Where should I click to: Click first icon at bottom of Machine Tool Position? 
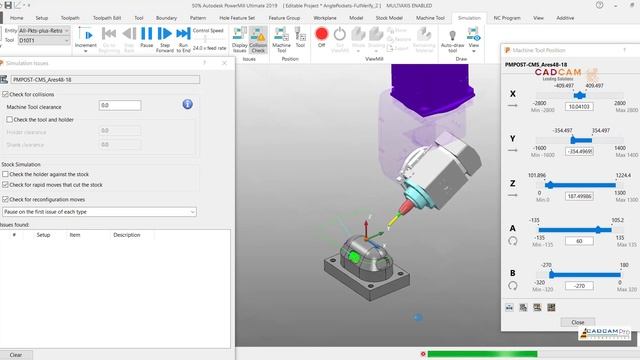point(509,308)
